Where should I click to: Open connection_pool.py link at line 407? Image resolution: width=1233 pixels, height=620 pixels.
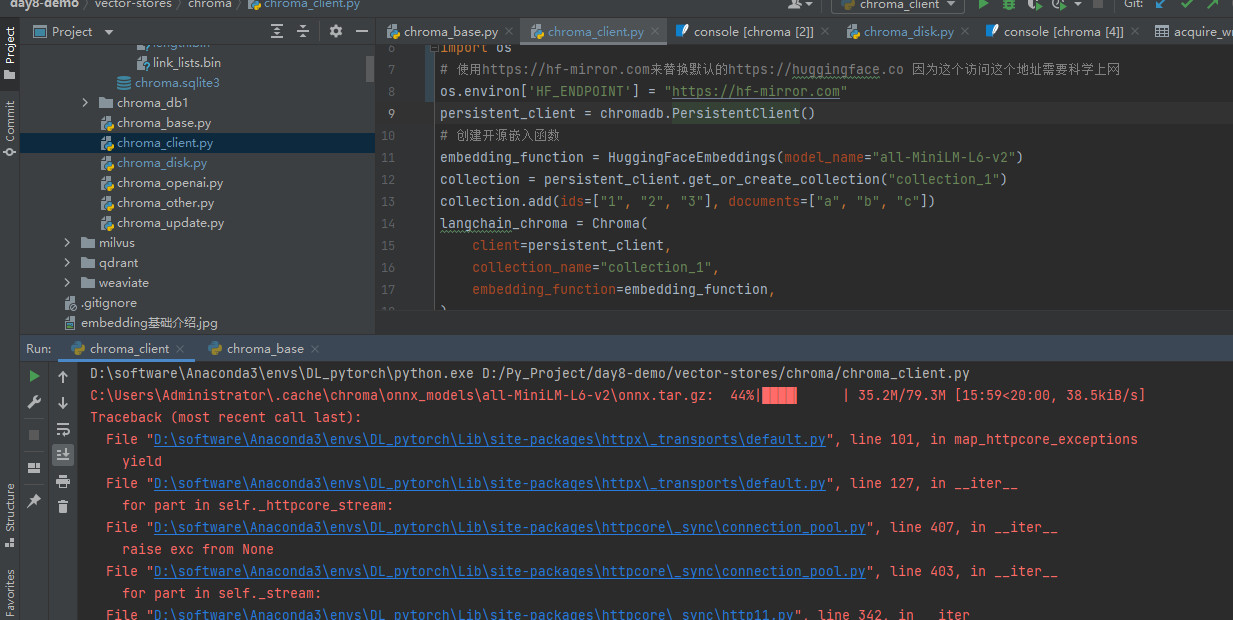510,527
